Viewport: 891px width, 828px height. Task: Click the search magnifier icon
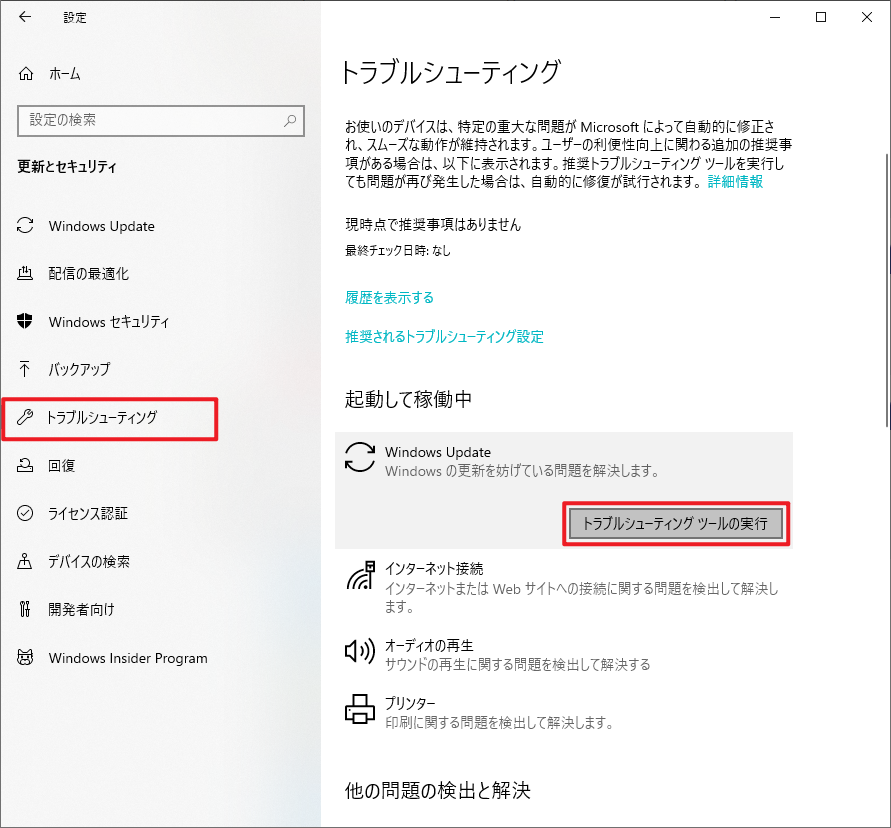tap(290, 120)
